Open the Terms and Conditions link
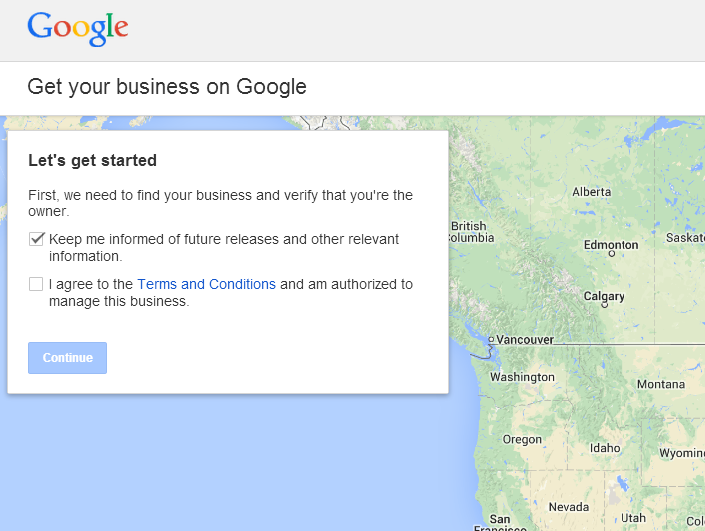 tap(206, 284)
